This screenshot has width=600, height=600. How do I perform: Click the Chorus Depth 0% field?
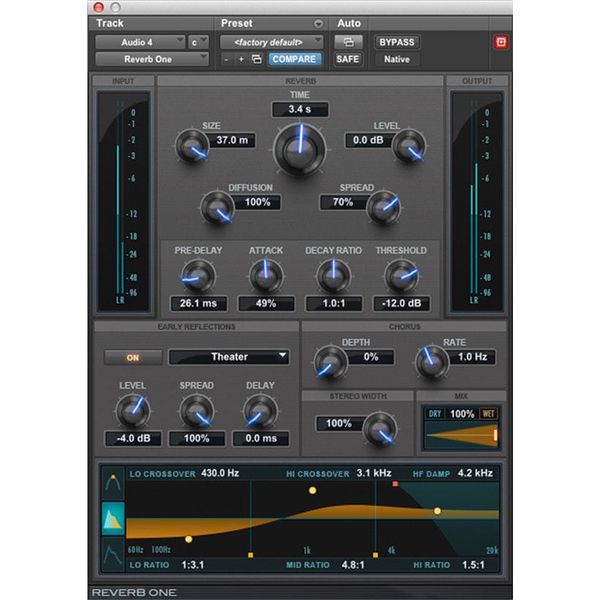tap(371, 357)
